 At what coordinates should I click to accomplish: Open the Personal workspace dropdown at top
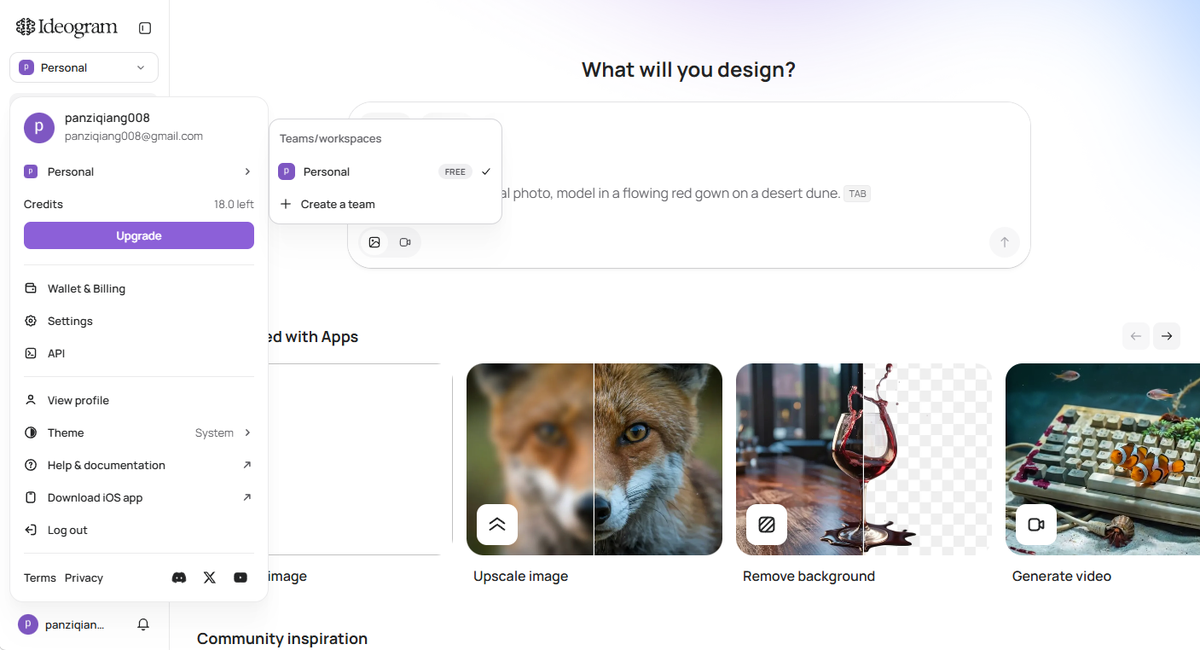pos(84,68)
